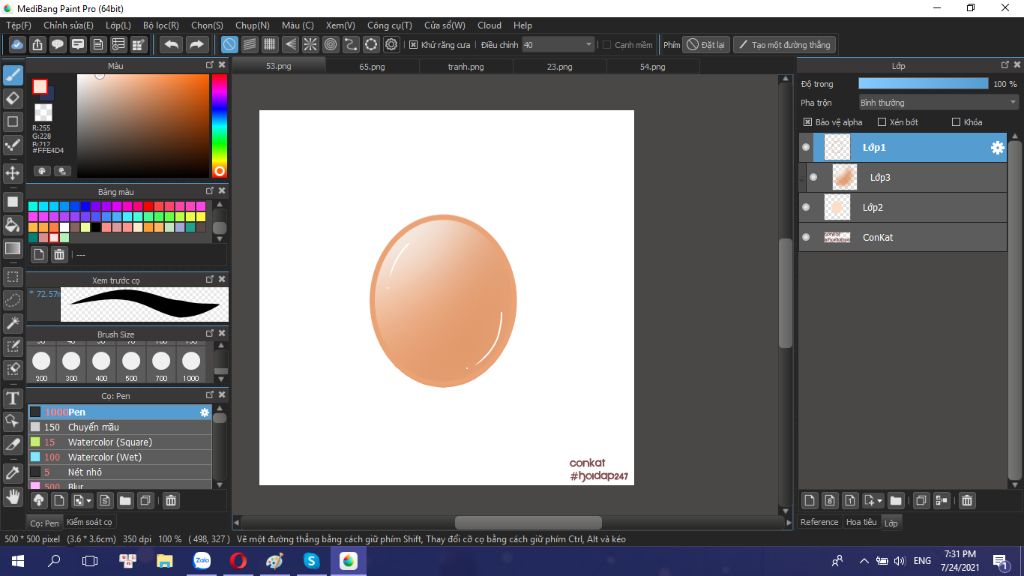Image resolution: width=1024 pixels, height=576 pixels.
Task: Hide the Lớp3 layer
Action: [814, 177]
